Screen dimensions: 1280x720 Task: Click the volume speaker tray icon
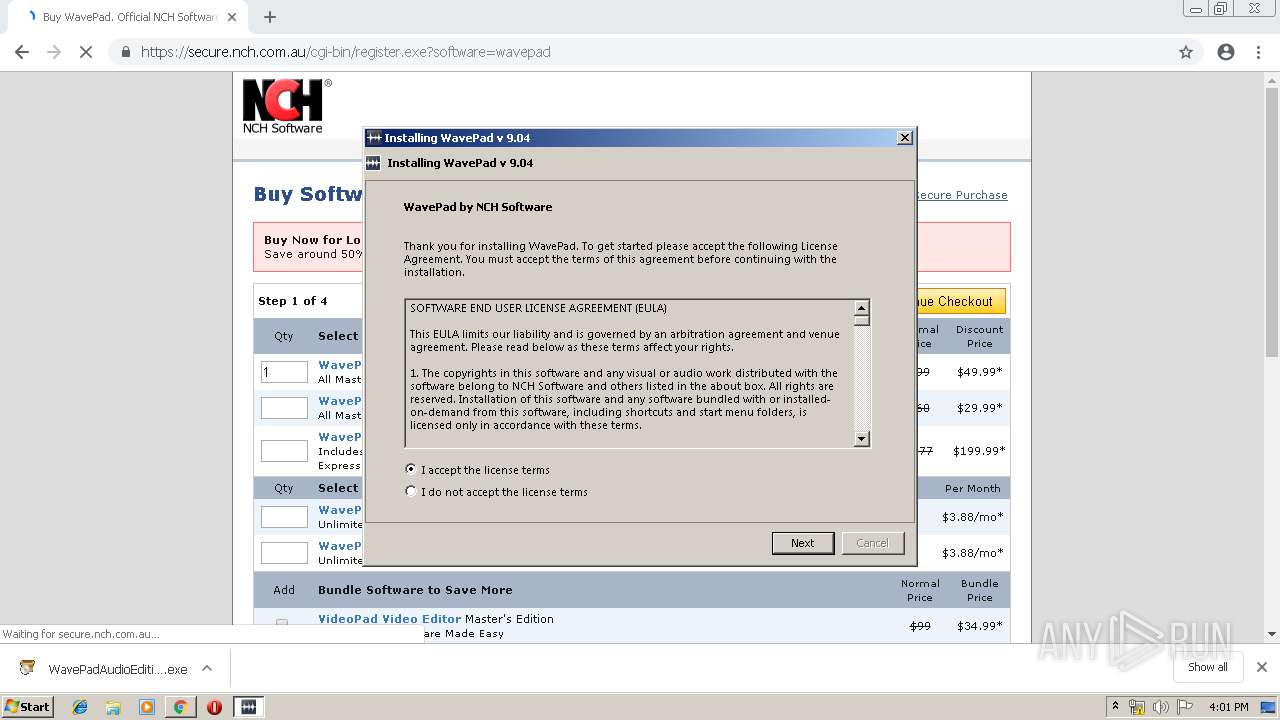pos(1160,707)
